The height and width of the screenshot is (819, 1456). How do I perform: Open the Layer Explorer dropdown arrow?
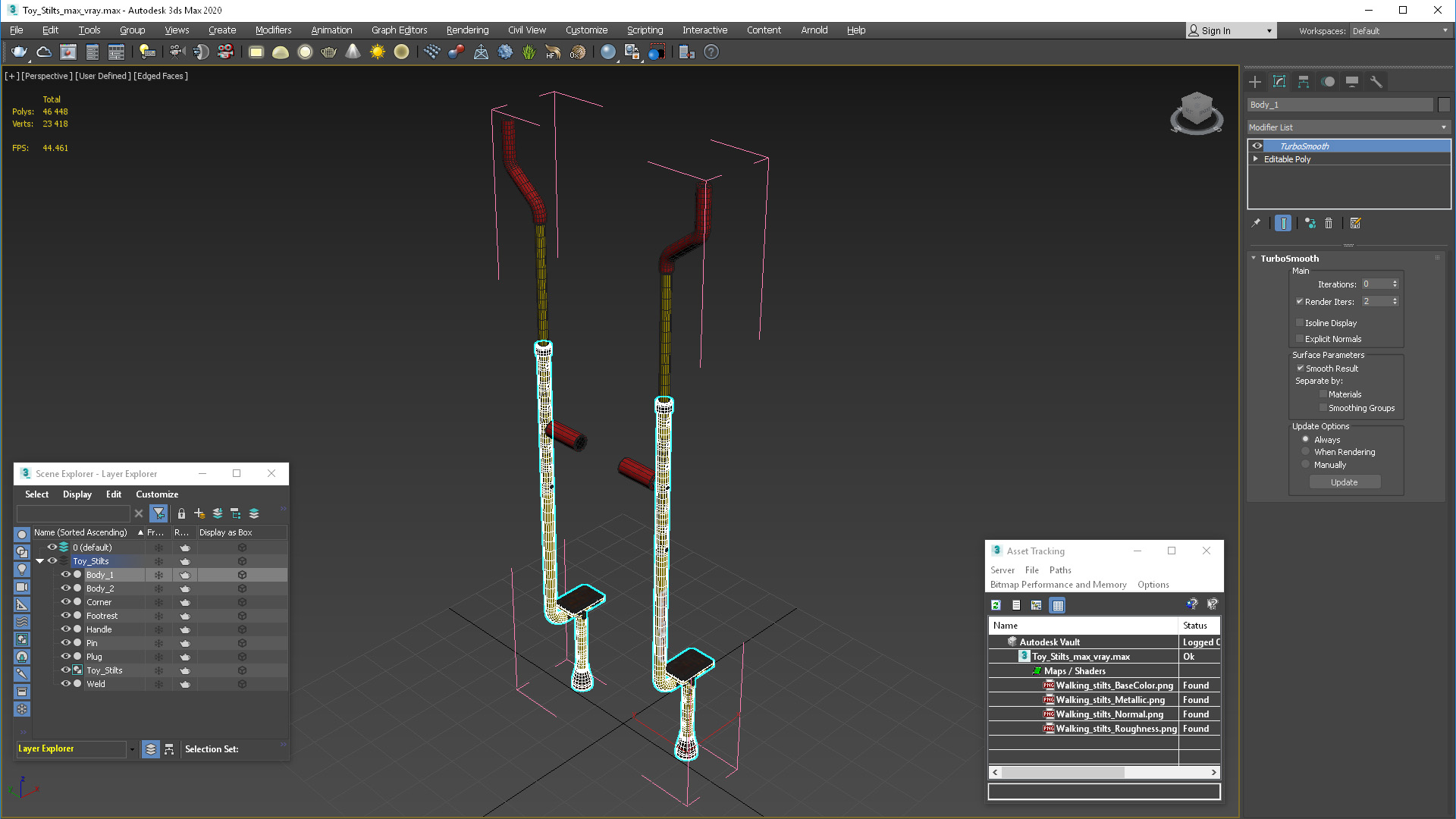click(x=132, y=749)
